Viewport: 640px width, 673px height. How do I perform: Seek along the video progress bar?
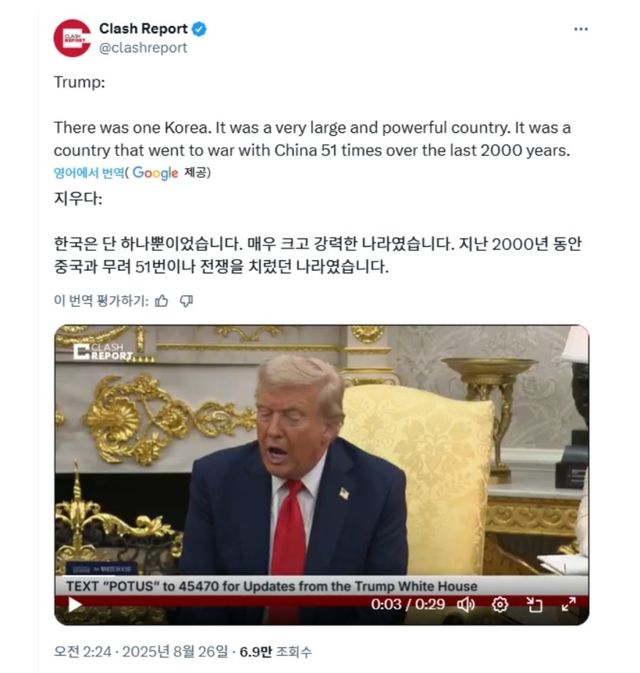(x=322, y=596)
